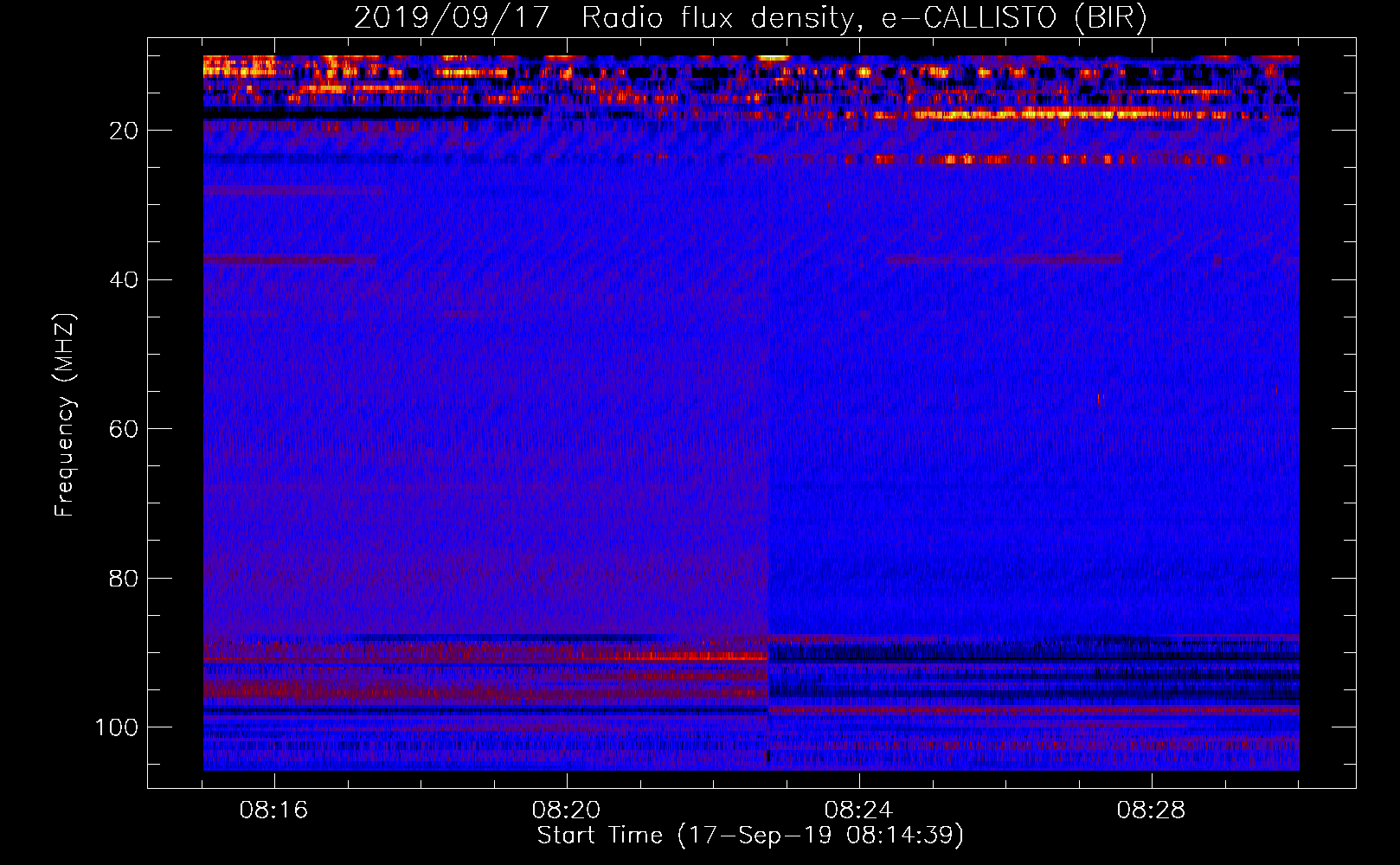Click the 'Frequency (MHZ)' axis label

[x=65, y=415]
